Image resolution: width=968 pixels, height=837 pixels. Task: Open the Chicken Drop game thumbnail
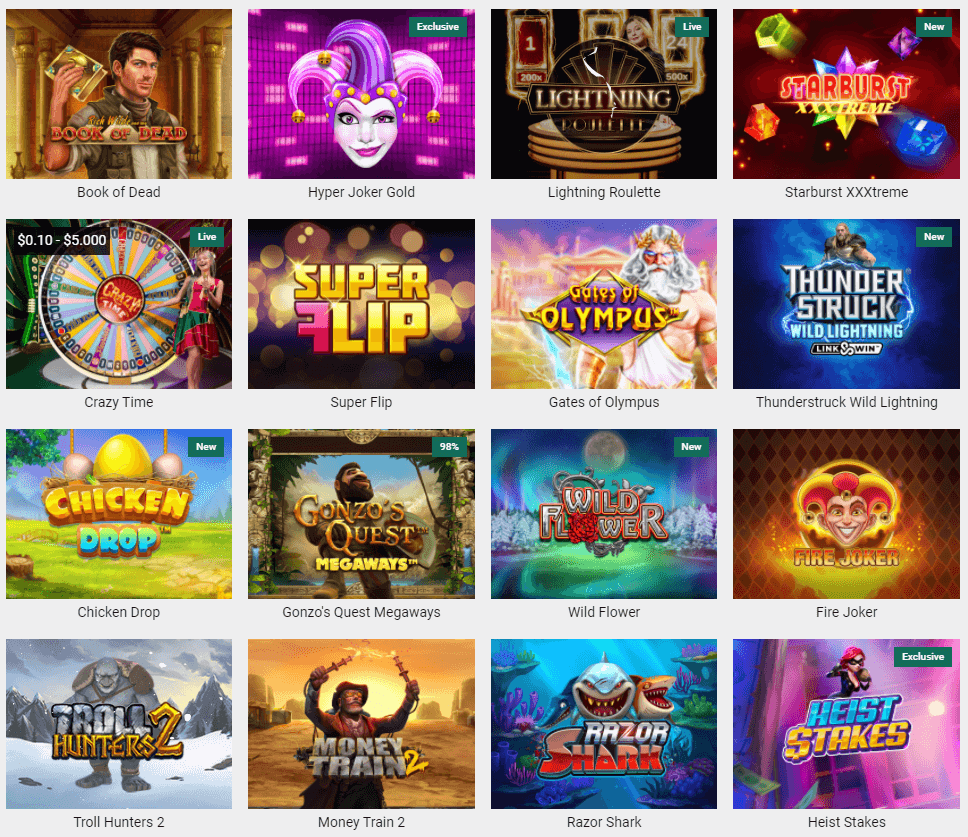pos(119,514)
